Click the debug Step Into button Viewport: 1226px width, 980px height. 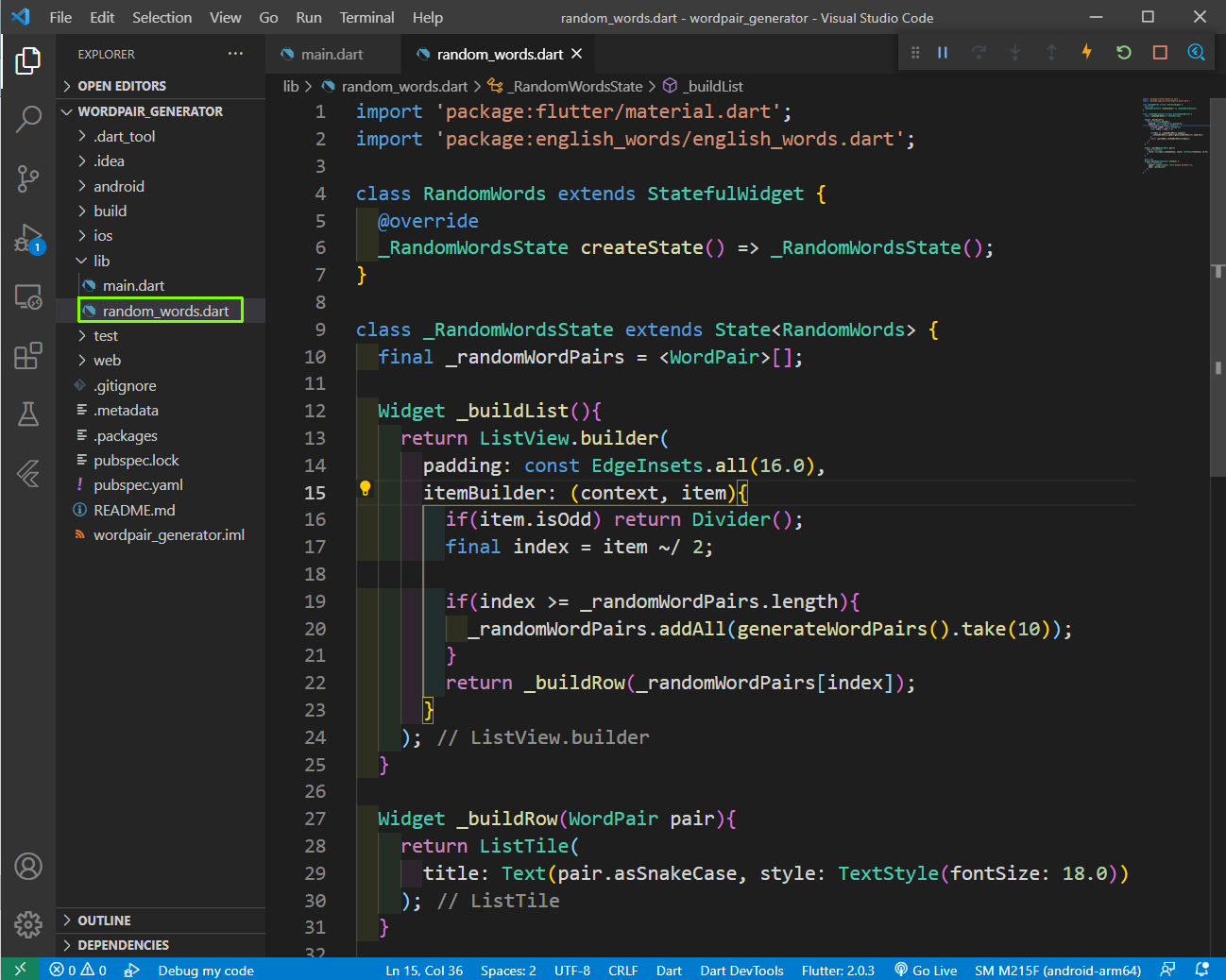[1015, 53]
